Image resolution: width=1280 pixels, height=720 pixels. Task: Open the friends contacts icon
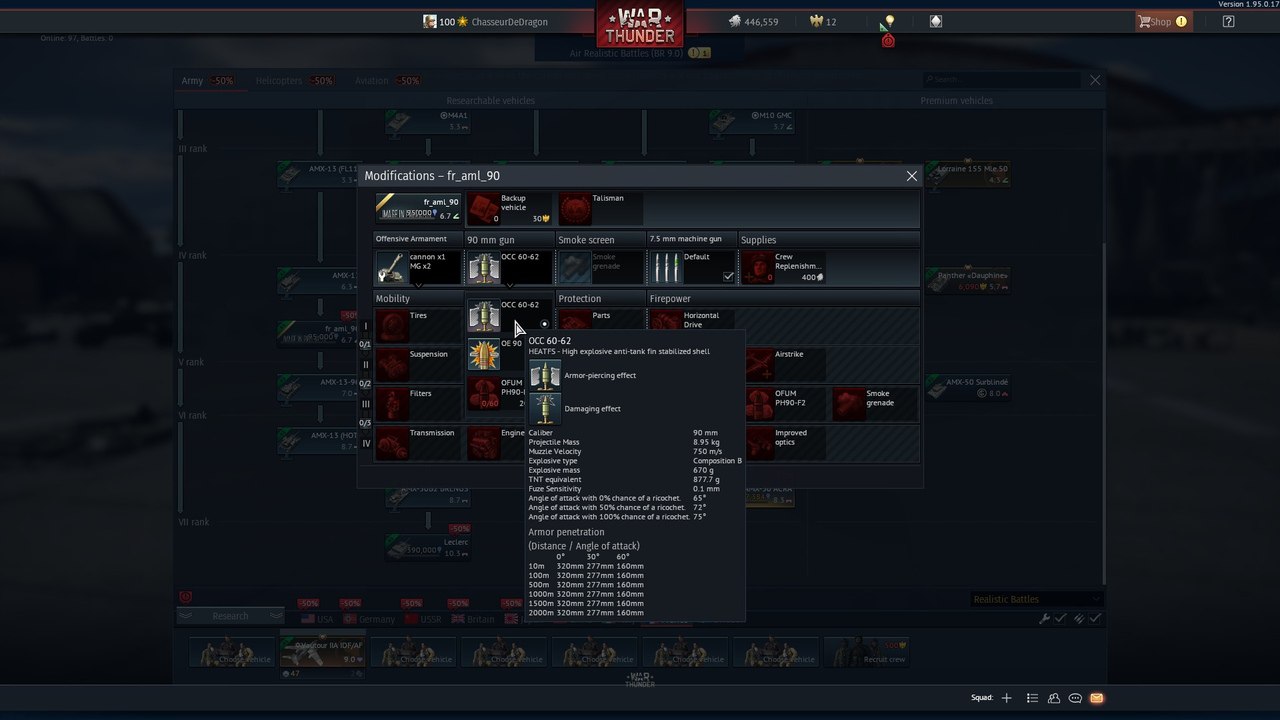coord(1054,698)
